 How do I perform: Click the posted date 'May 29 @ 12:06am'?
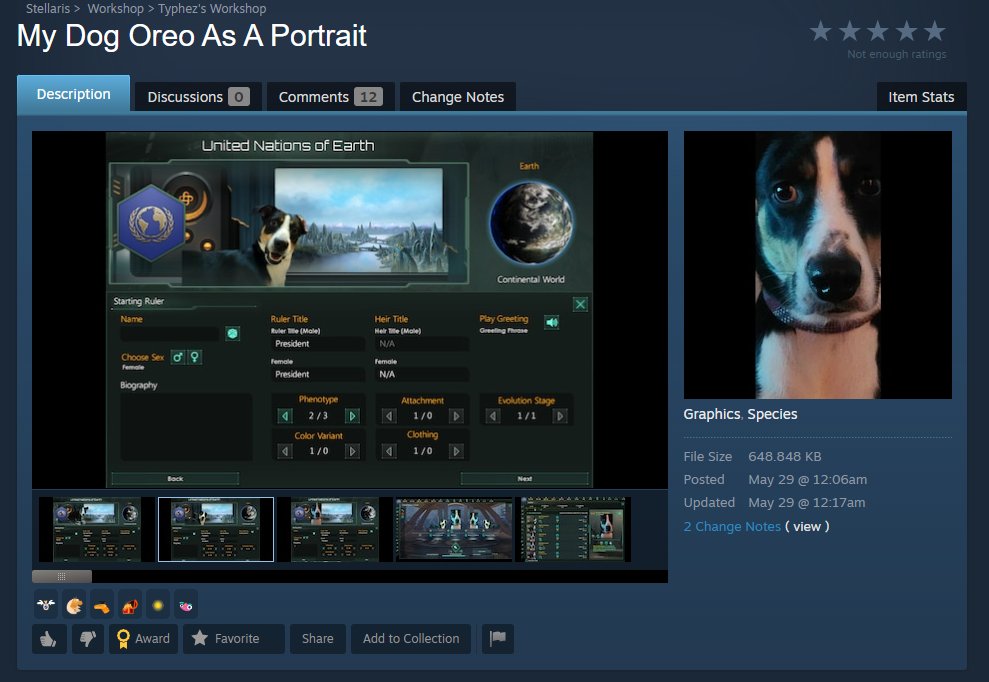(x=807, y=479)
